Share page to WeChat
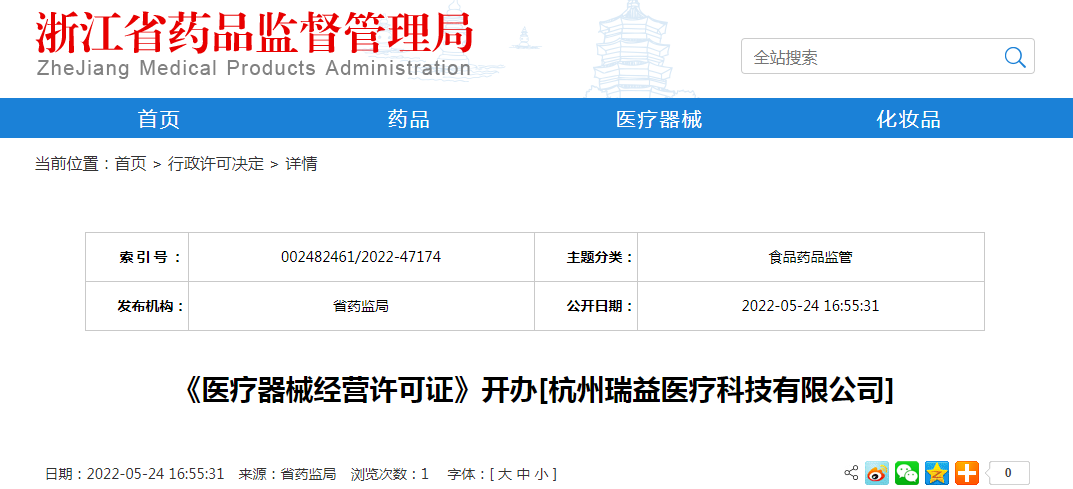Screen dimensions: 1073x489 pyautogui.click(x=907, y=473)
